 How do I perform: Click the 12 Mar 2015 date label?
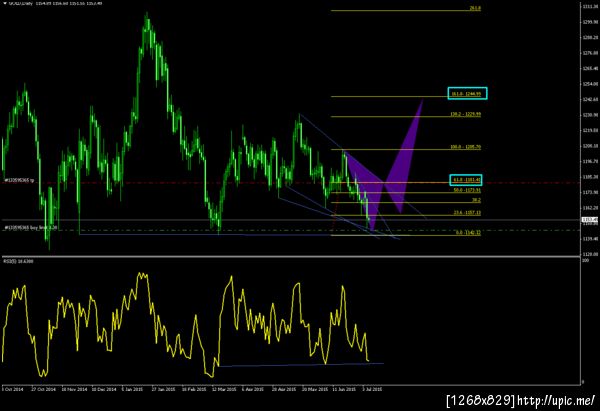224,389
